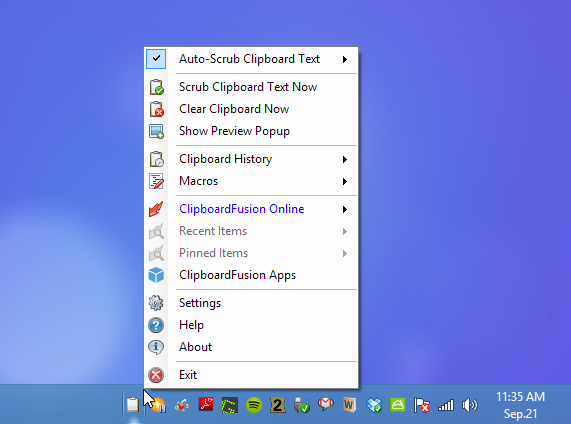Toggle the Auto-Scrub Clipboard Text checkmark
This screenshot has width=571, height=424.
(156, 59)
